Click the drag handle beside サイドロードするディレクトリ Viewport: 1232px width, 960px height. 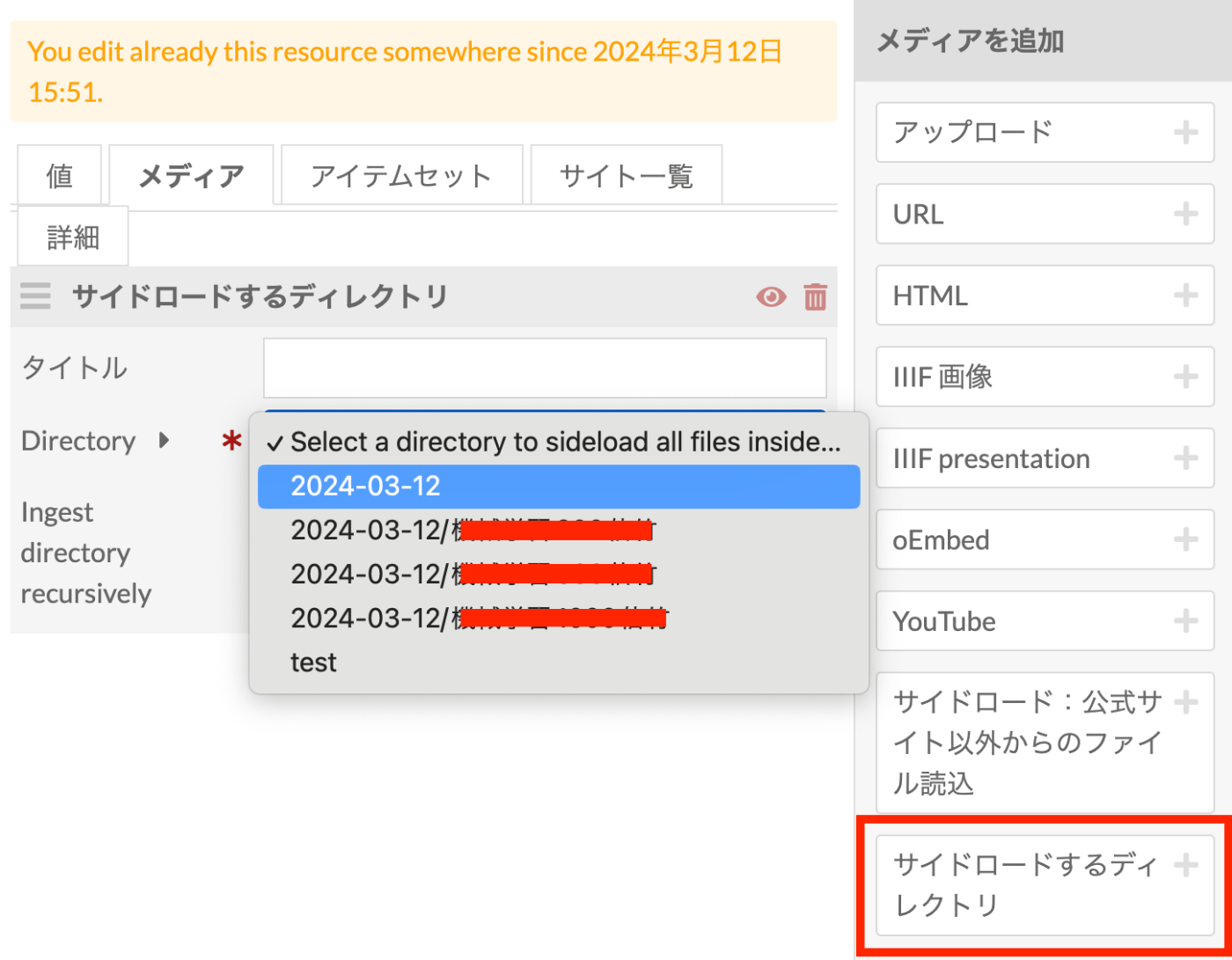point(36,297)
